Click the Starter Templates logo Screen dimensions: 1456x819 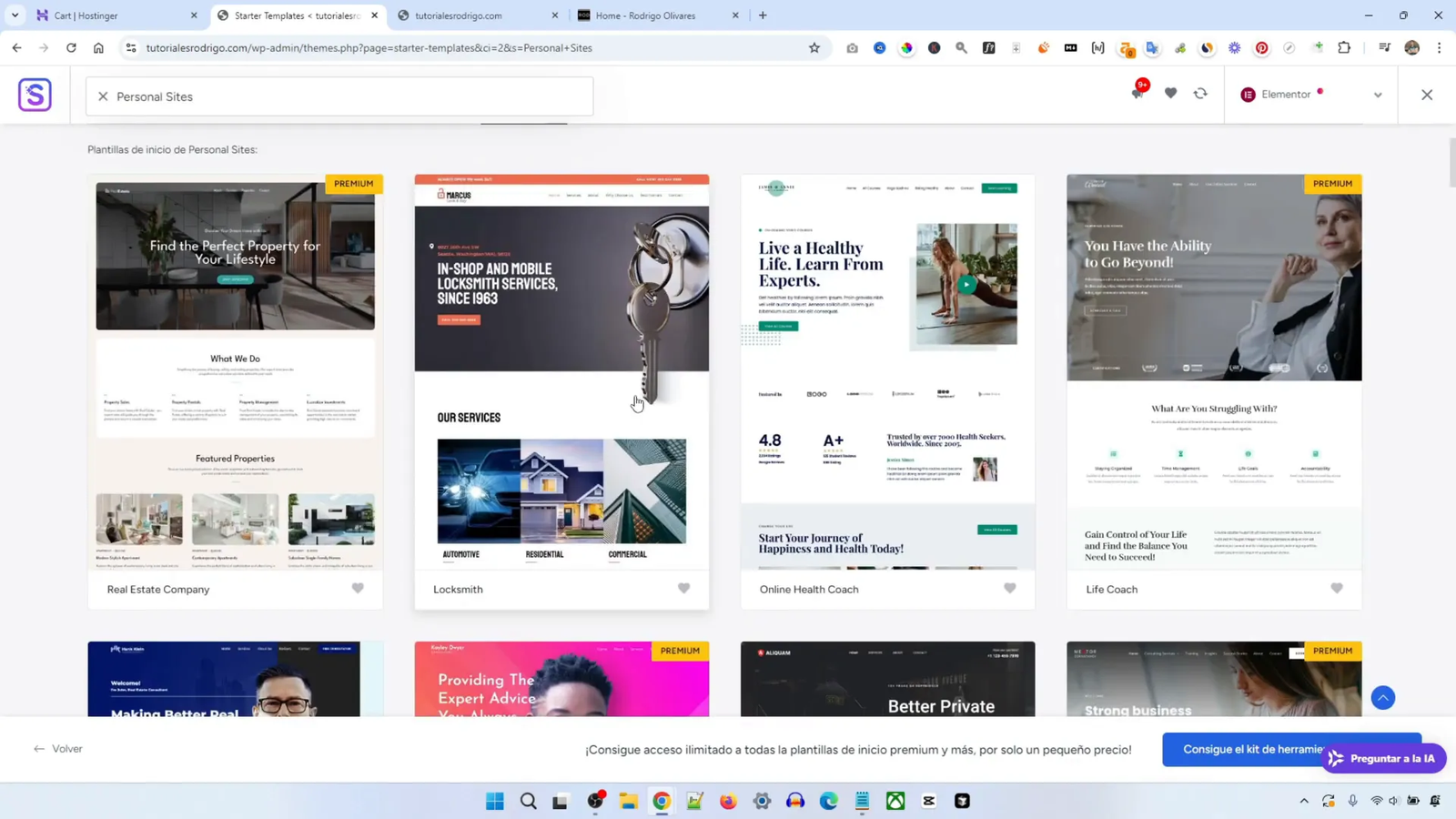click(35, 94)
